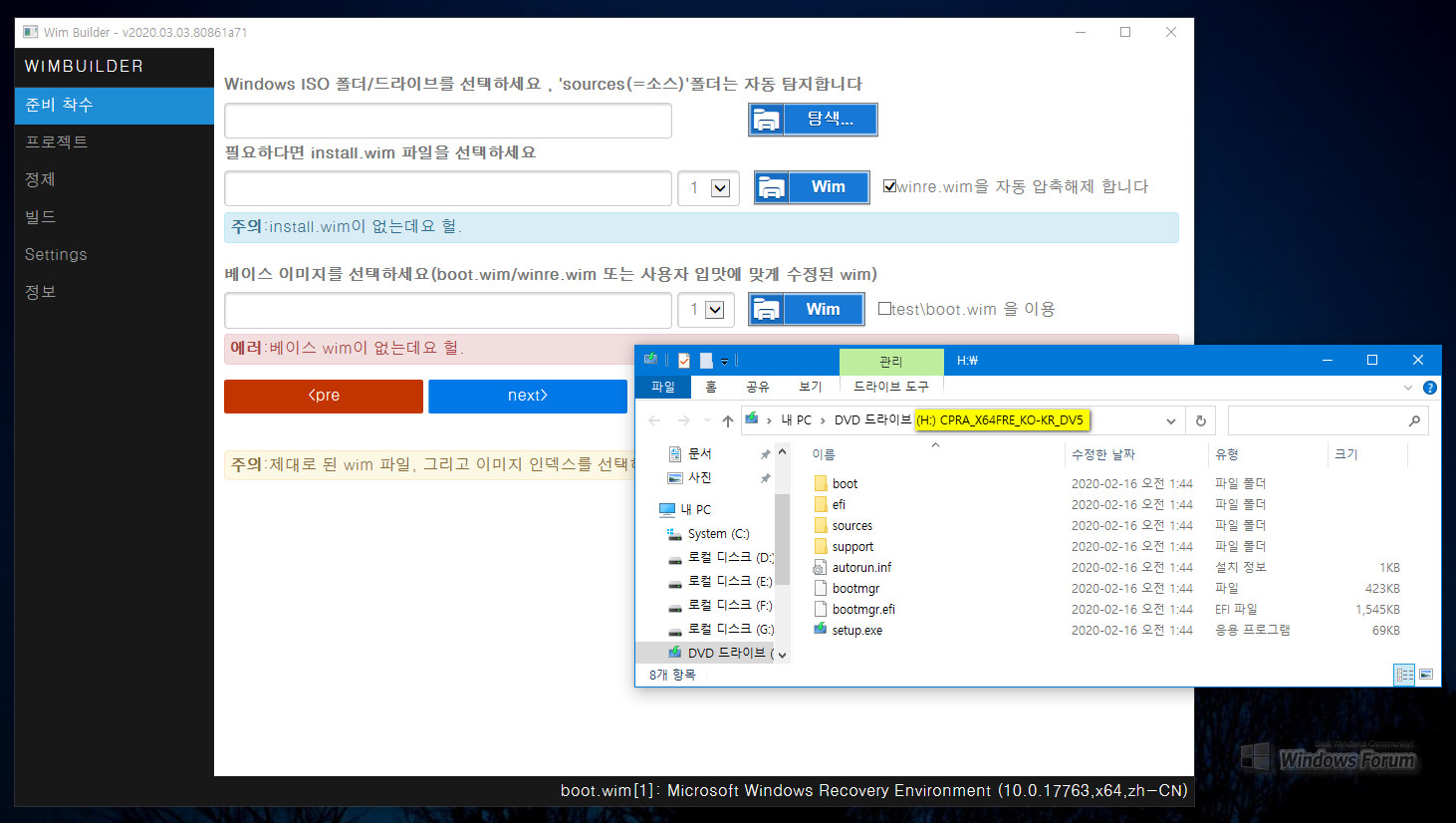
Task: Select DVD 드라이브 in navigation pane
Action: tap(704, 653)
